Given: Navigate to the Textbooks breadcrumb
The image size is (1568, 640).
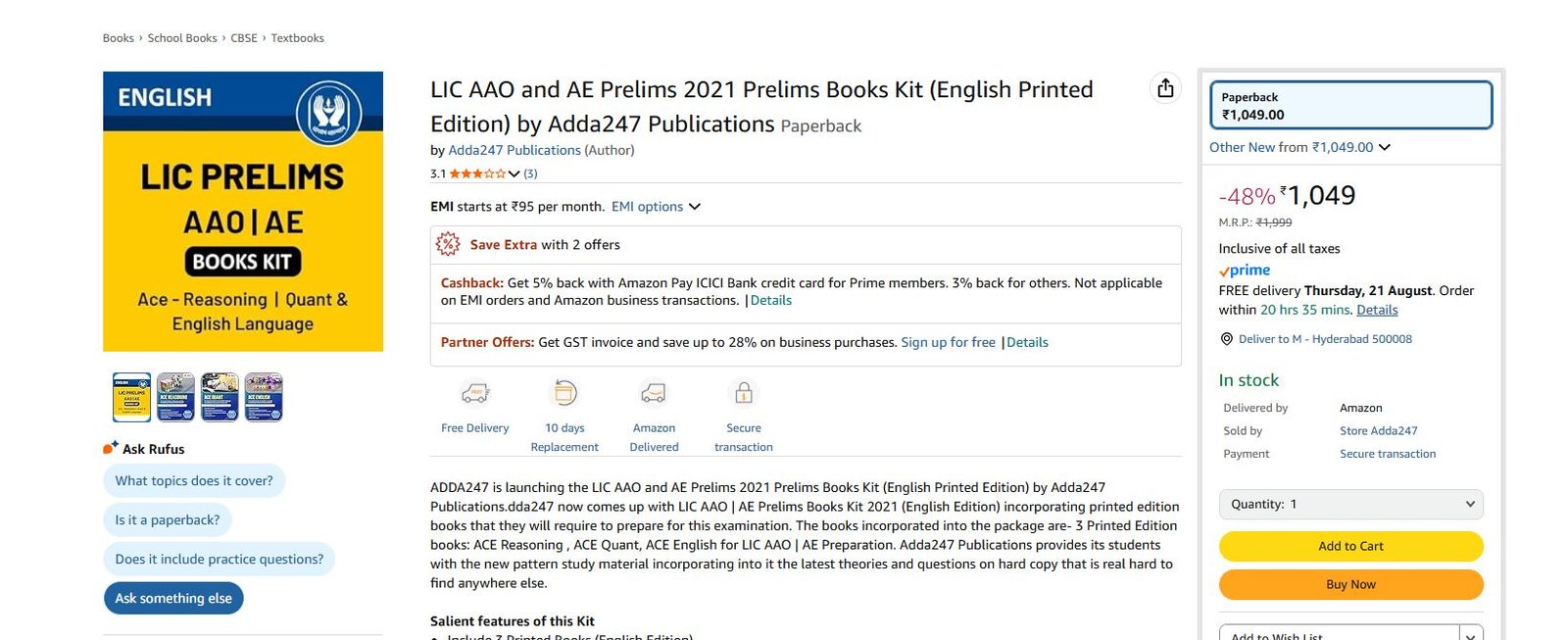Looking at the screenshot, I should pos(297,38).
